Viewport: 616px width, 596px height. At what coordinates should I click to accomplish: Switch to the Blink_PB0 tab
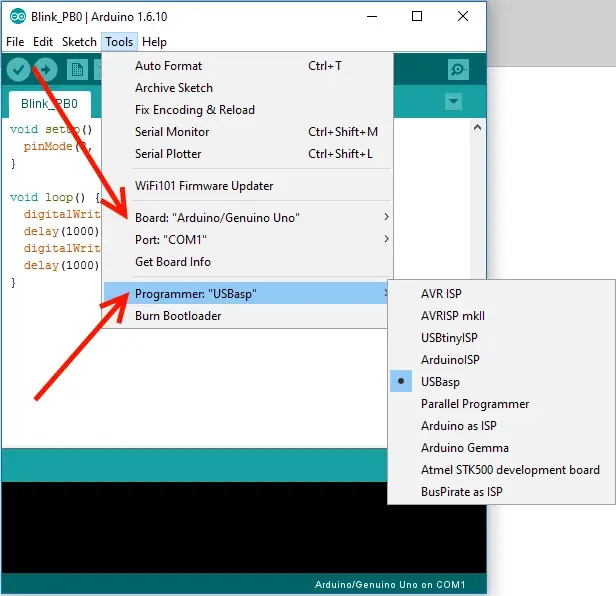[x=49, y=103]
